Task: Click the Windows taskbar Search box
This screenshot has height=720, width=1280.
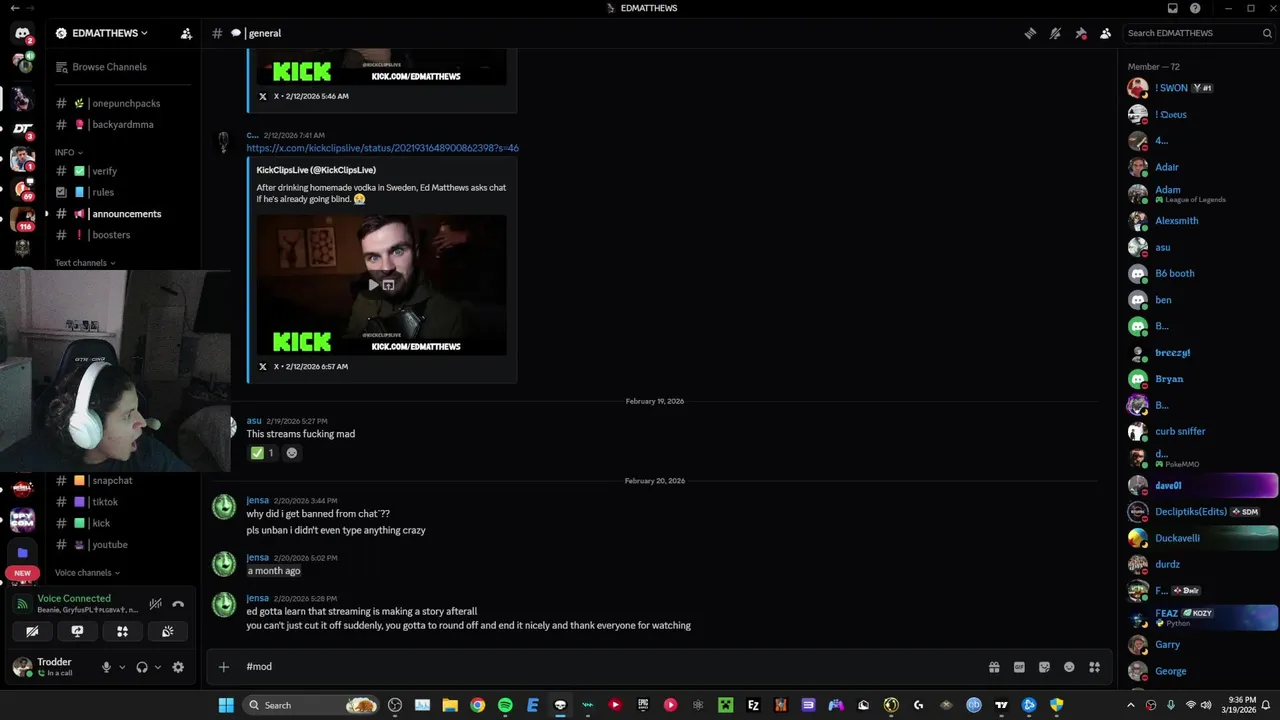Action: tap(309, 705)
